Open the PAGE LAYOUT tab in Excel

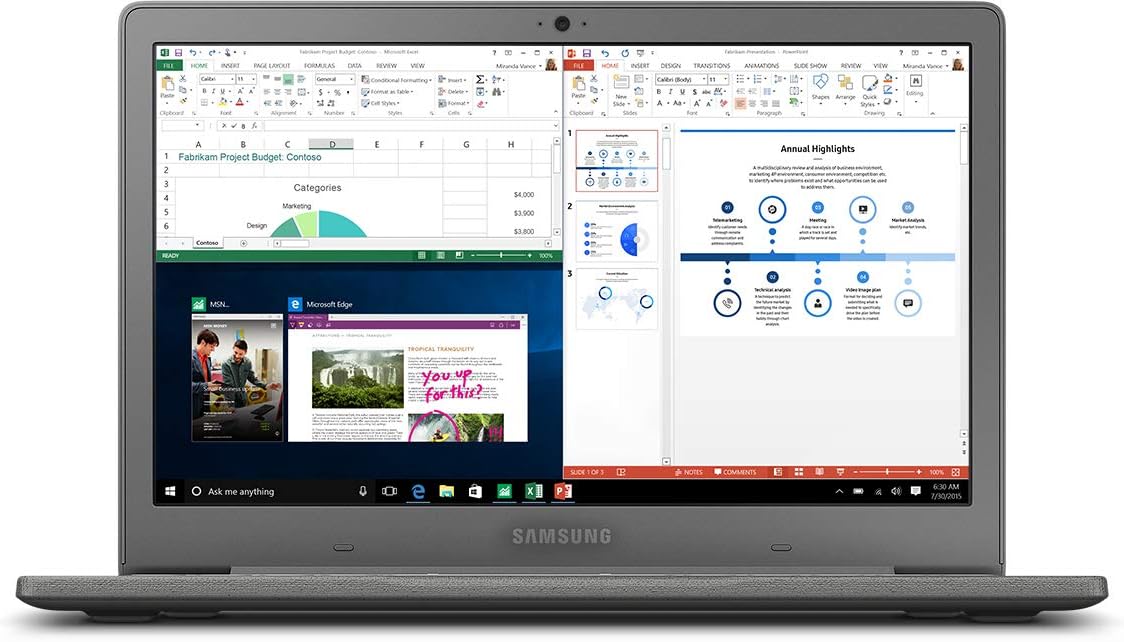click(x=272, y=66)
